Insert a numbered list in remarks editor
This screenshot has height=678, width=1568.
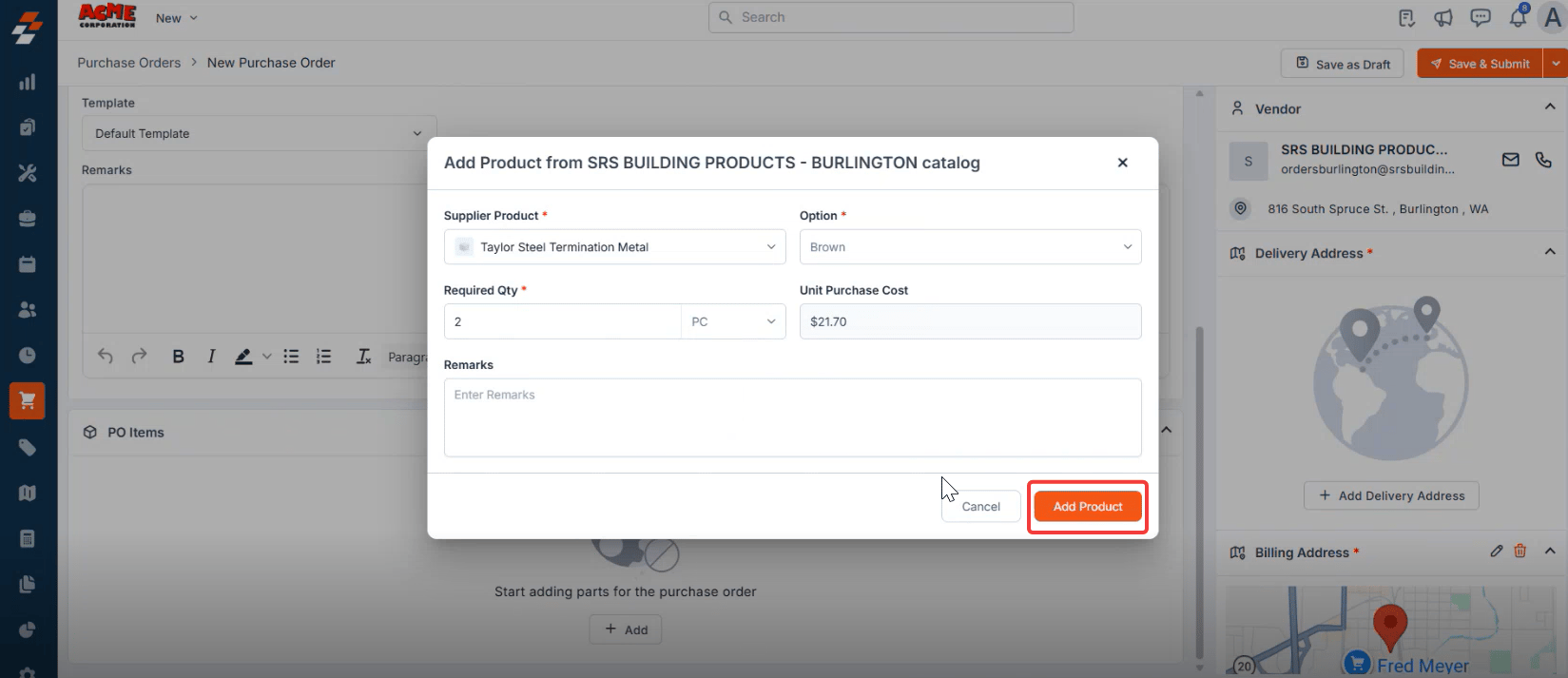pyautogui.click(x=323, y=357)
